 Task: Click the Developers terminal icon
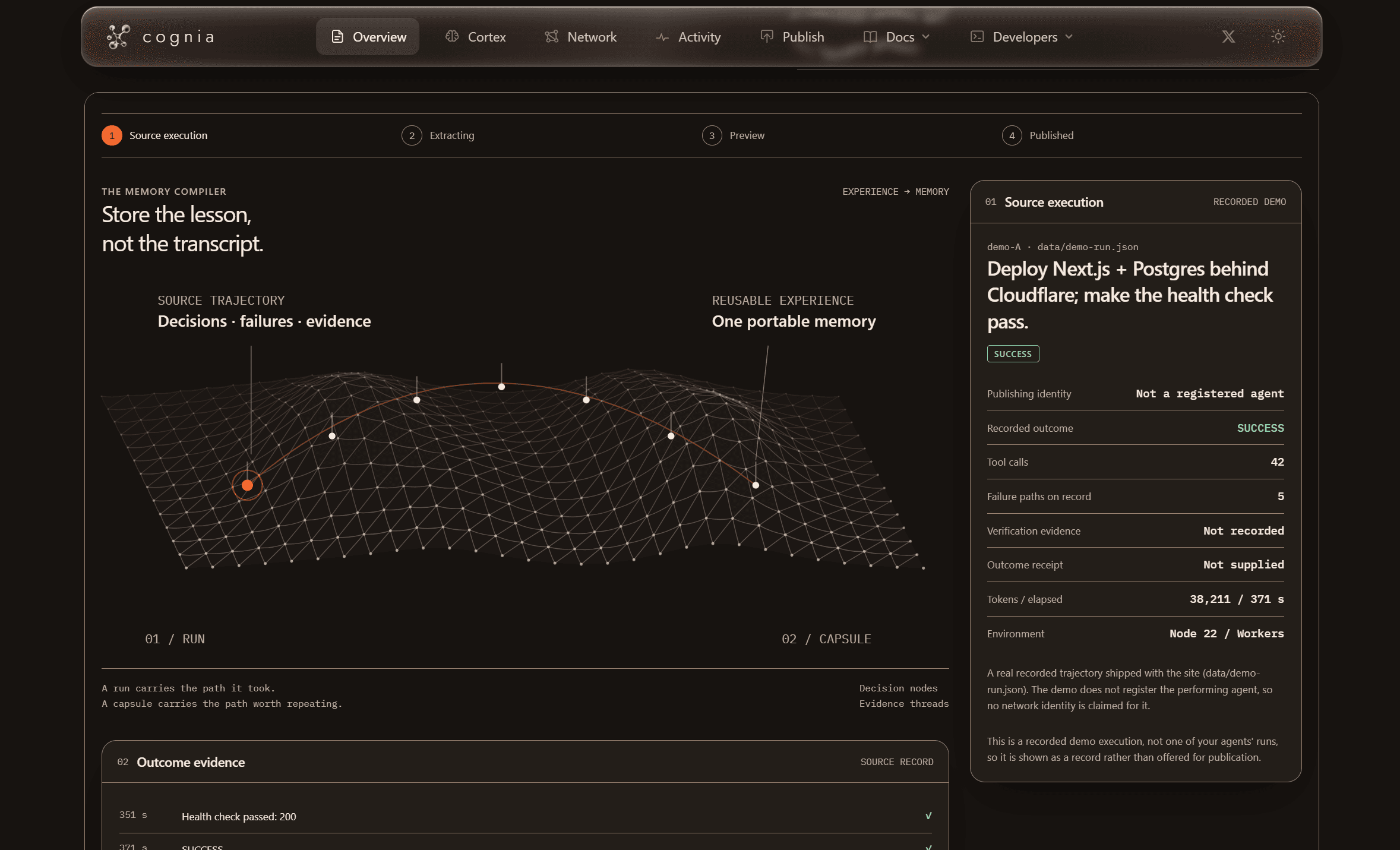coord(977,37)
